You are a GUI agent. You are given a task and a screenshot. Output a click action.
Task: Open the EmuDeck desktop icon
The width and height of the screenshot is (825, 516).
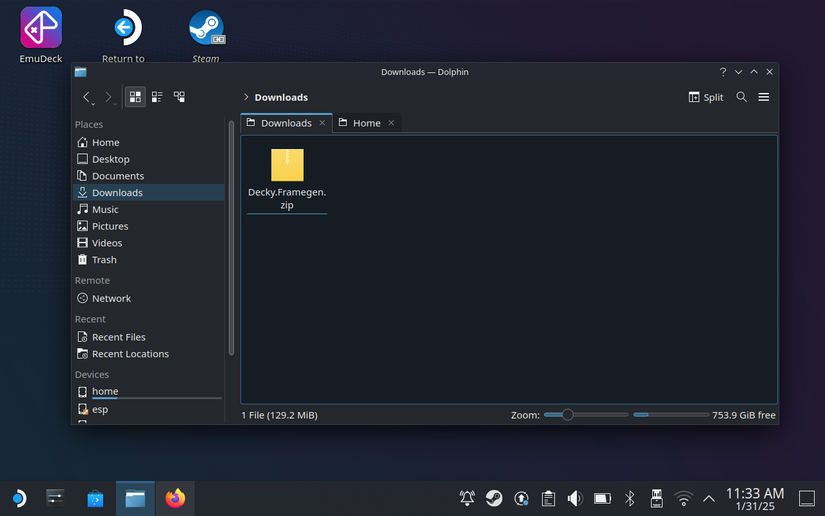point(41,30)
